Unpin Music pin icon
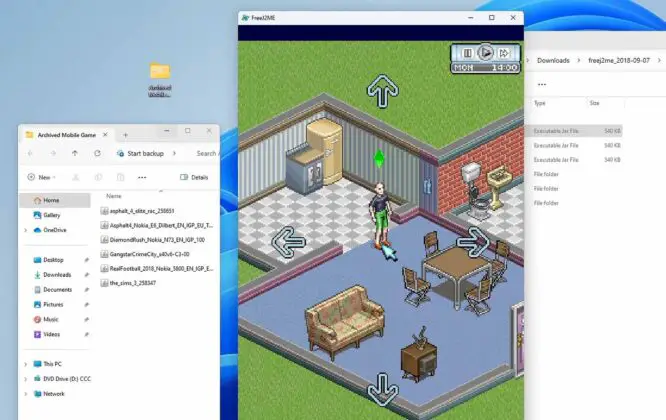The image size is (666, 420). (x=86, y=319)
